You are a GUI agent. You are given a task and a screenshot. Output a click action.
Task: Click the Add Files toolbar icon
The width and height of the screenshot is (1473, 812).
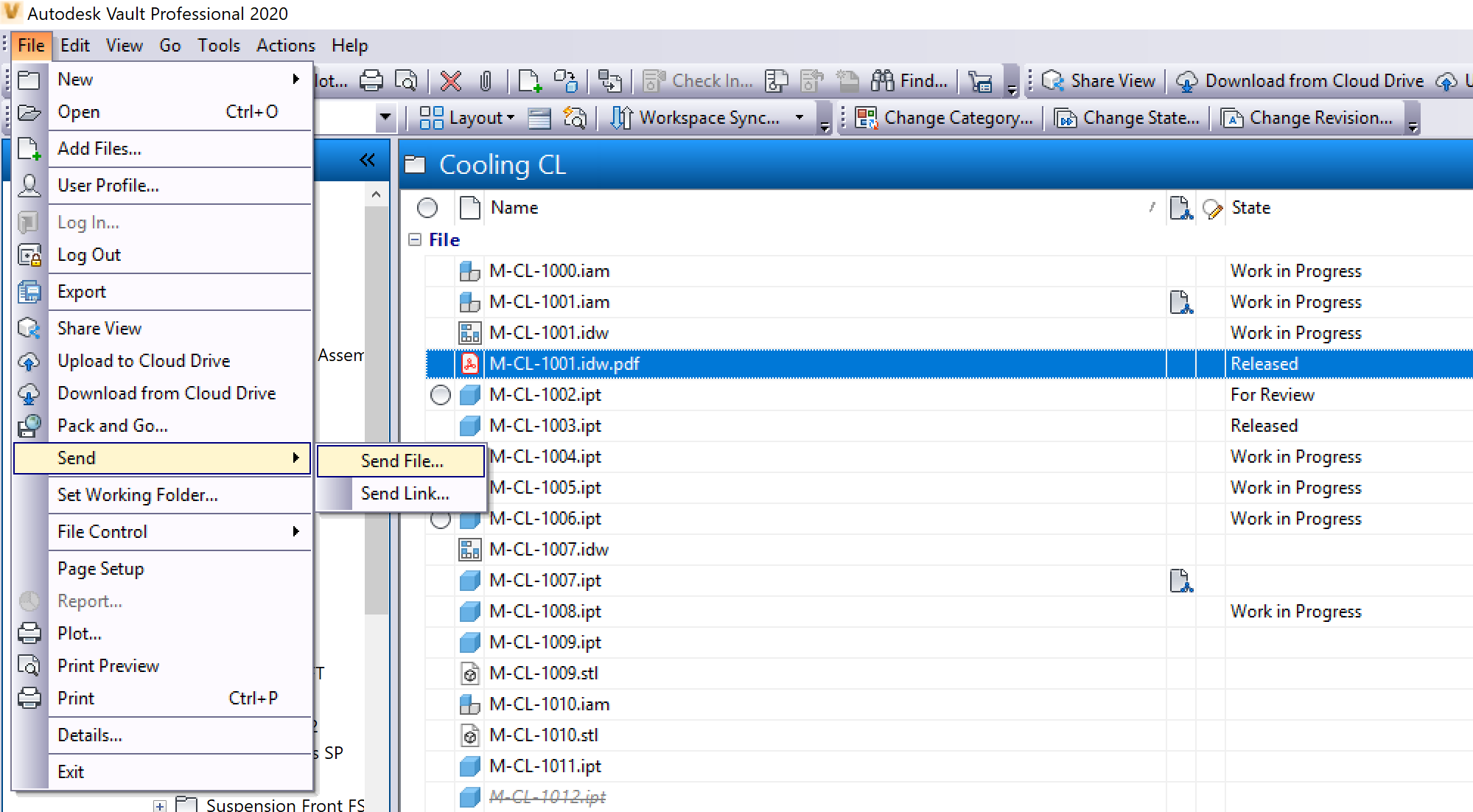coord(530,81)
